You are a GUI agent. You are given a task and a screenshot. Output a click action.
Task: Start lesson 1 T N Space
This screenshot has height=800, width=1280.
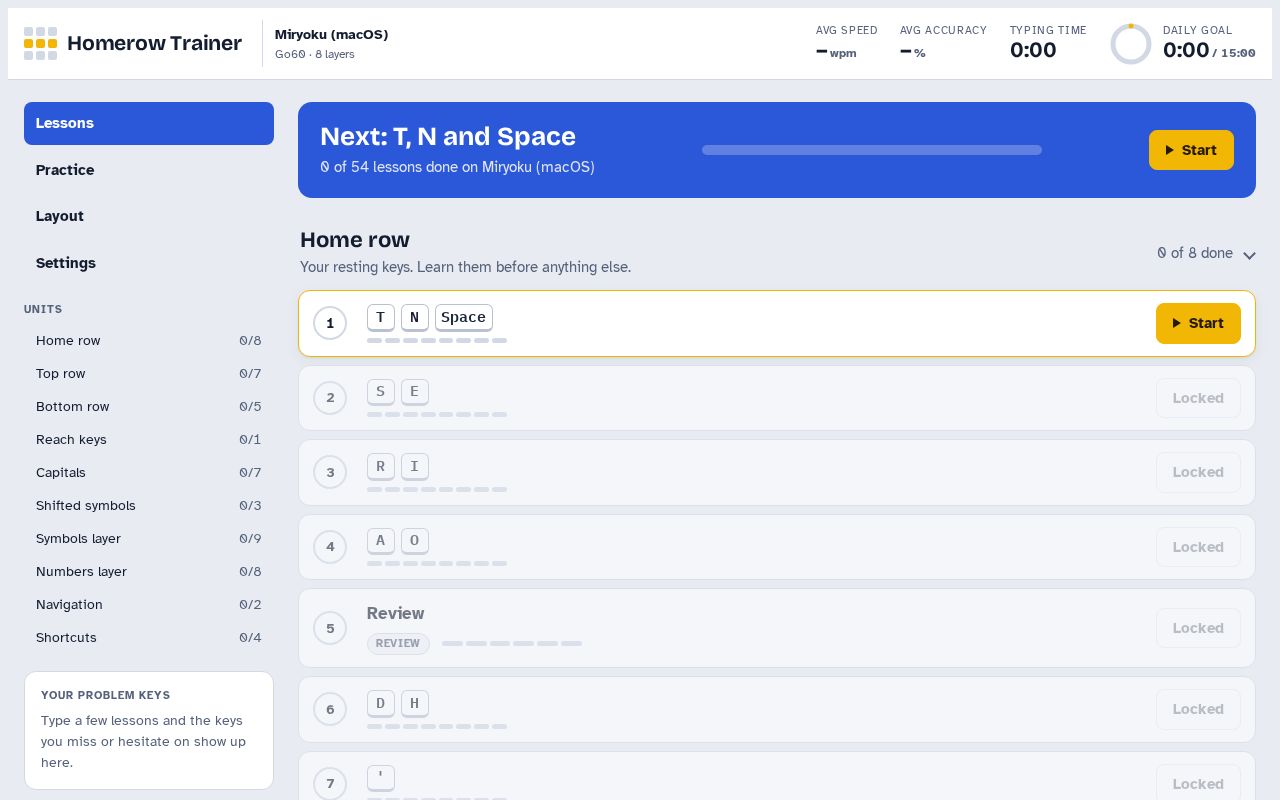click(1198, 323)
